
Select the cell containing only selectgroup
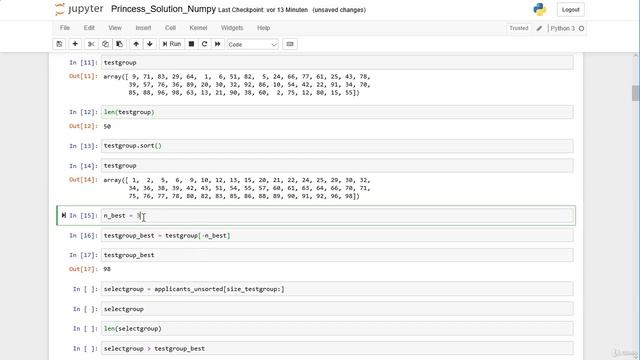337,309
